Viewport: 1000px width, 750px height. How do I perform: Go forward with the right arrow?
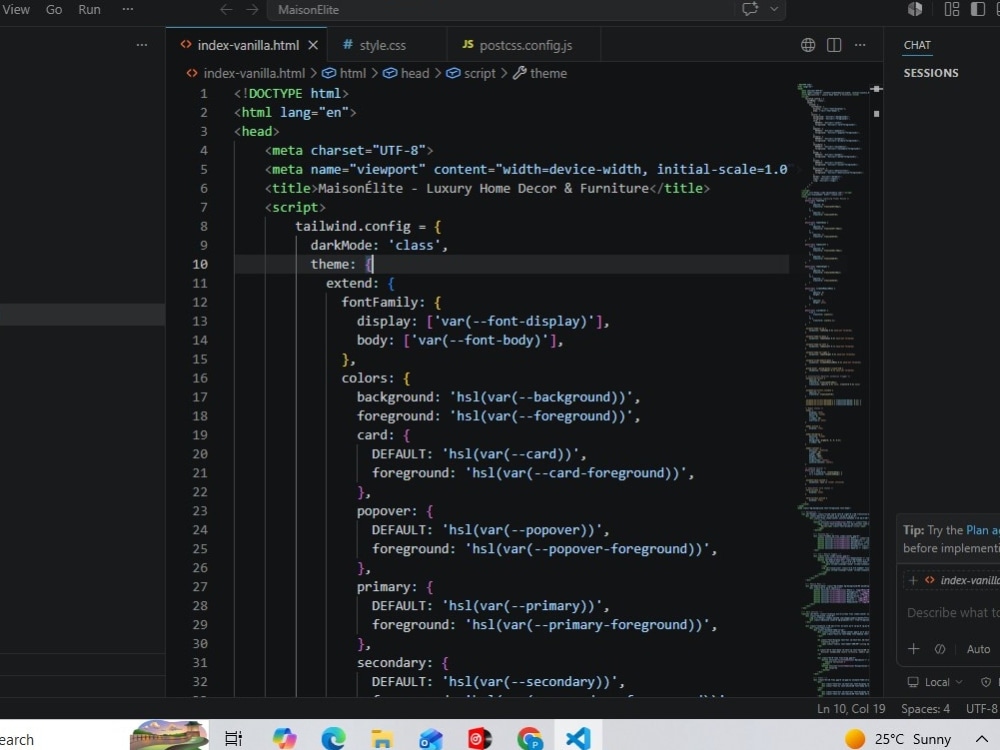(x=253, y=10)
